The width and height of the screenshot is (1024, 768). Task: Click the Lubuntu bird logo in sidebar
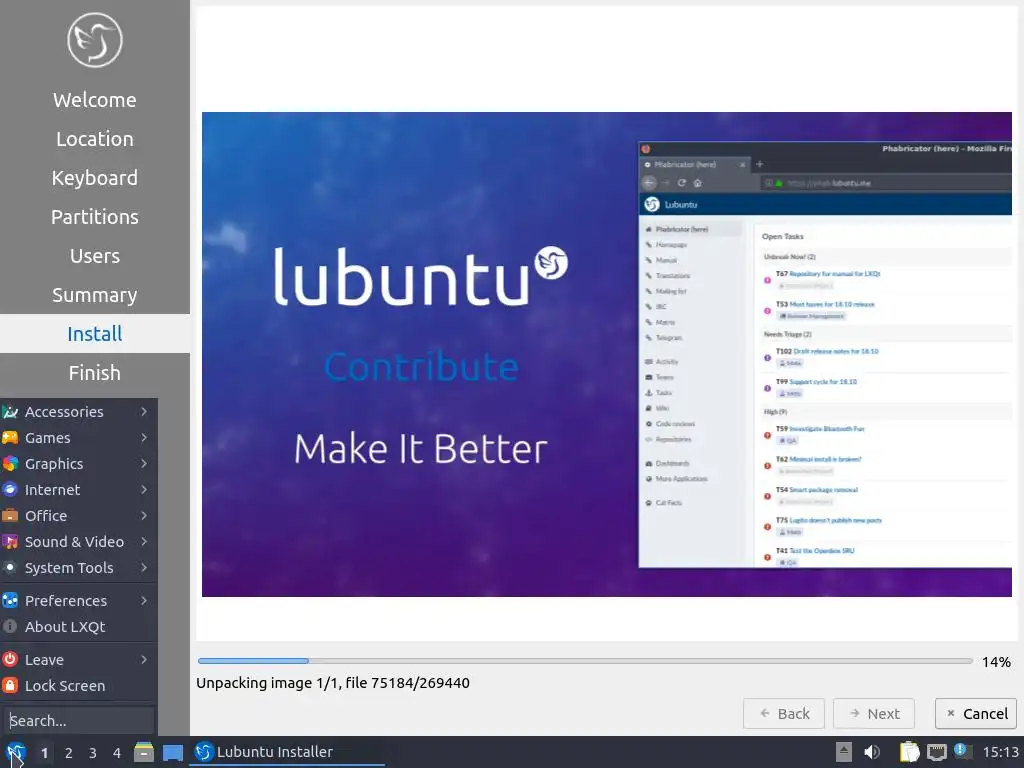coord(95,40)
